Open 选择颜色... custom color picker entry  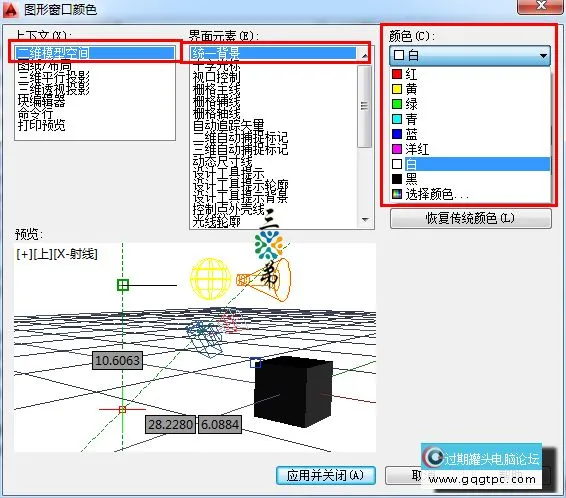coord(471,195)
